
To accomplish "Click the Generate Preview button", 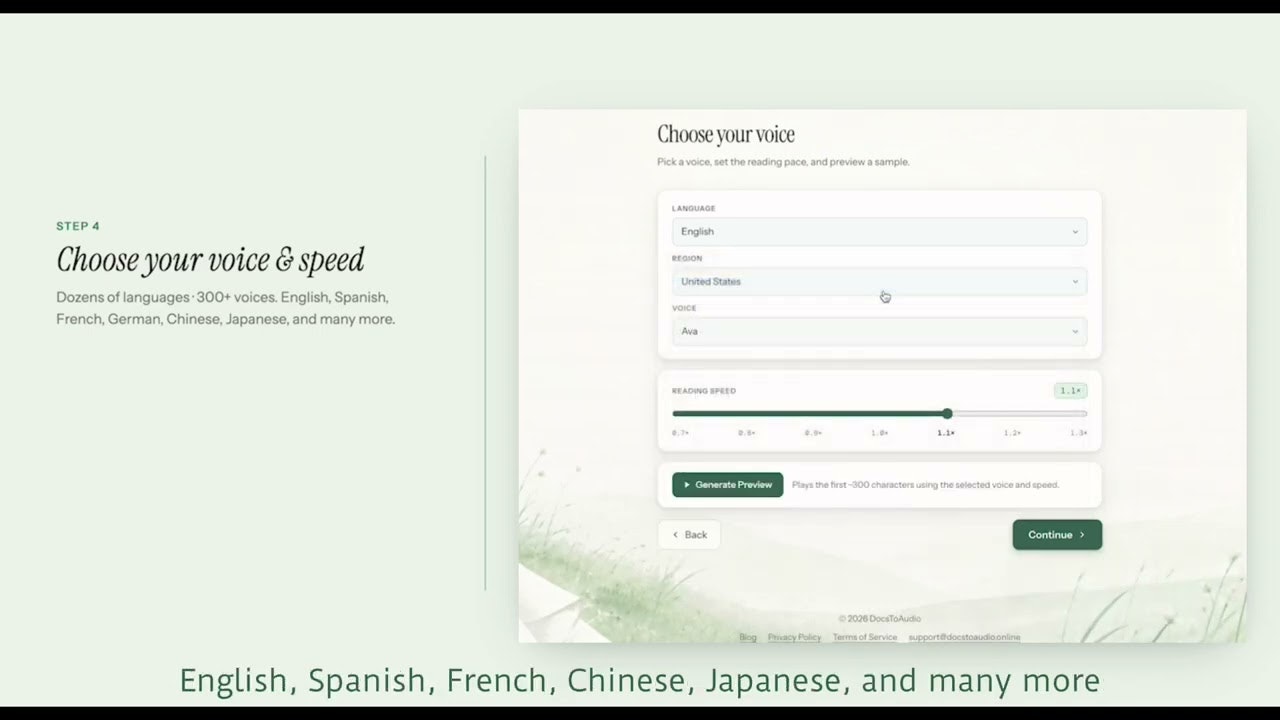I will 728,485.
